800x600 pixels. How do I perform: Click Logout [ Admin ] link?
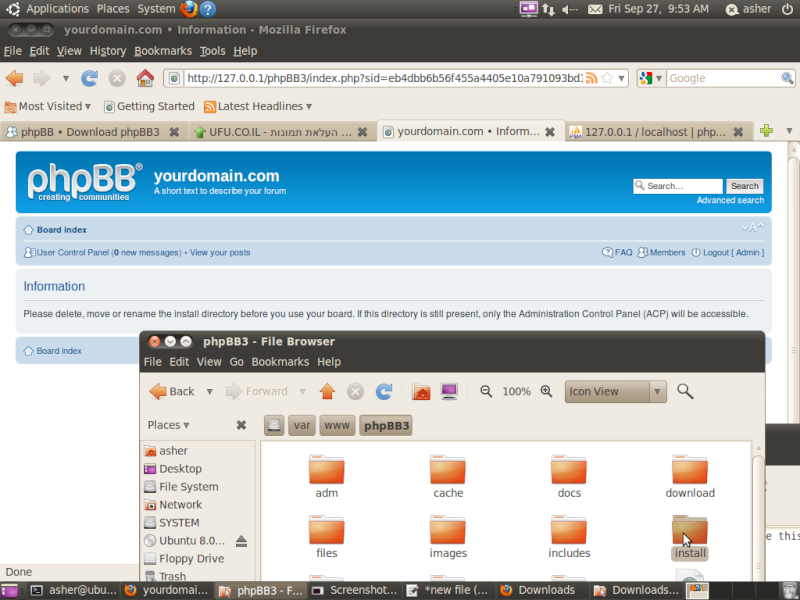728,253
